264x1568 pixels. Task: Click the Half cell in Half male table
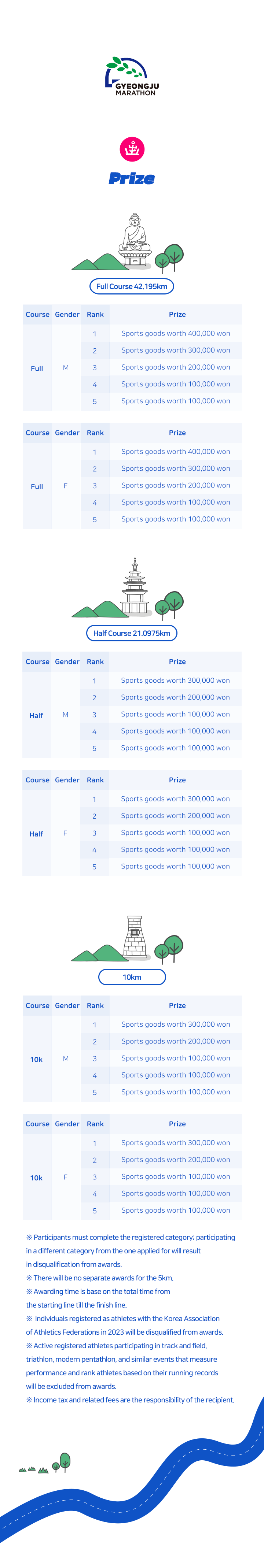coord(37,715)
